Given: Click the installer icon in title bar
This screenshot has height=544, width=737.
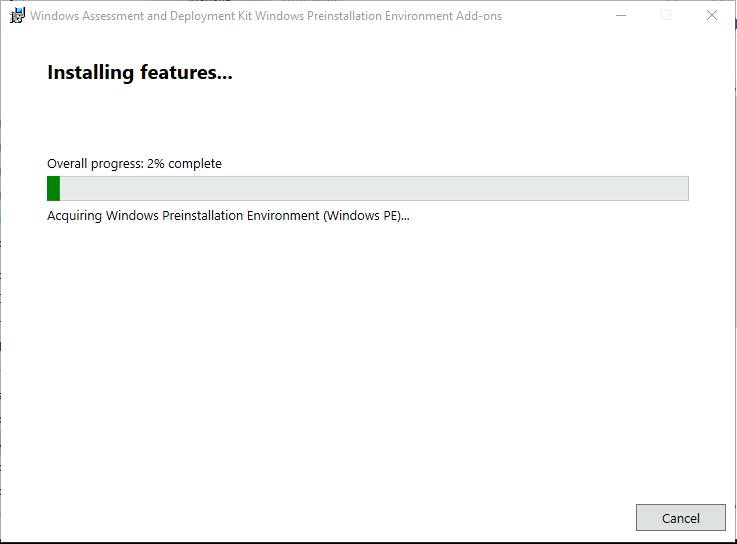Looking at the screenshot, I should click(x=17, y=16).
